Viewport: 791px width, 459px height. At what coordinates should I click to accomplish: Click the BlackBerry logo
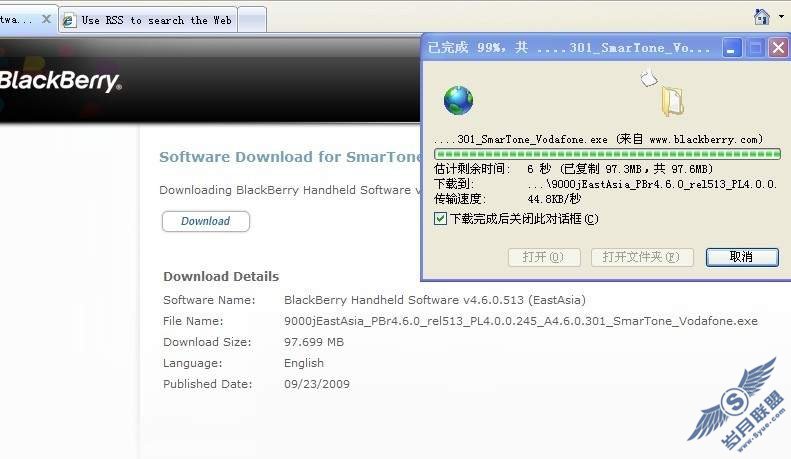point(60,81)
